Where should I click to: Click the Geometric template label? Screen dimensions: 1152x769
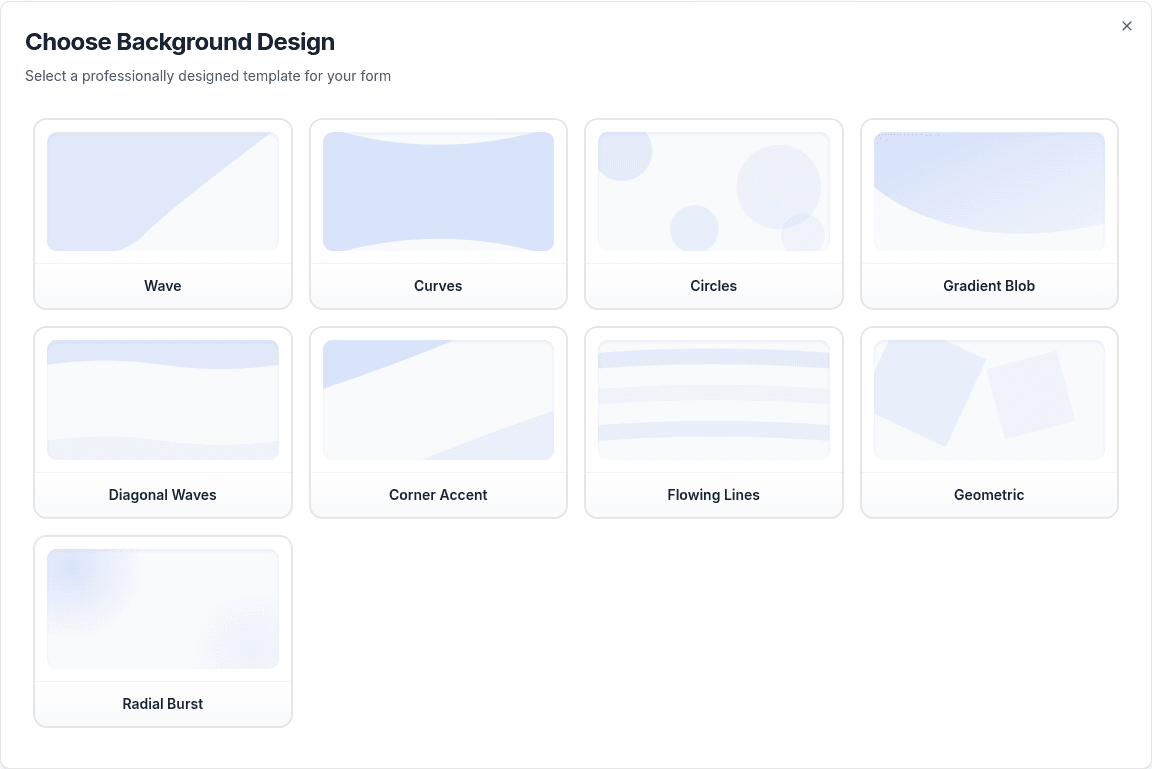(989, 494)
